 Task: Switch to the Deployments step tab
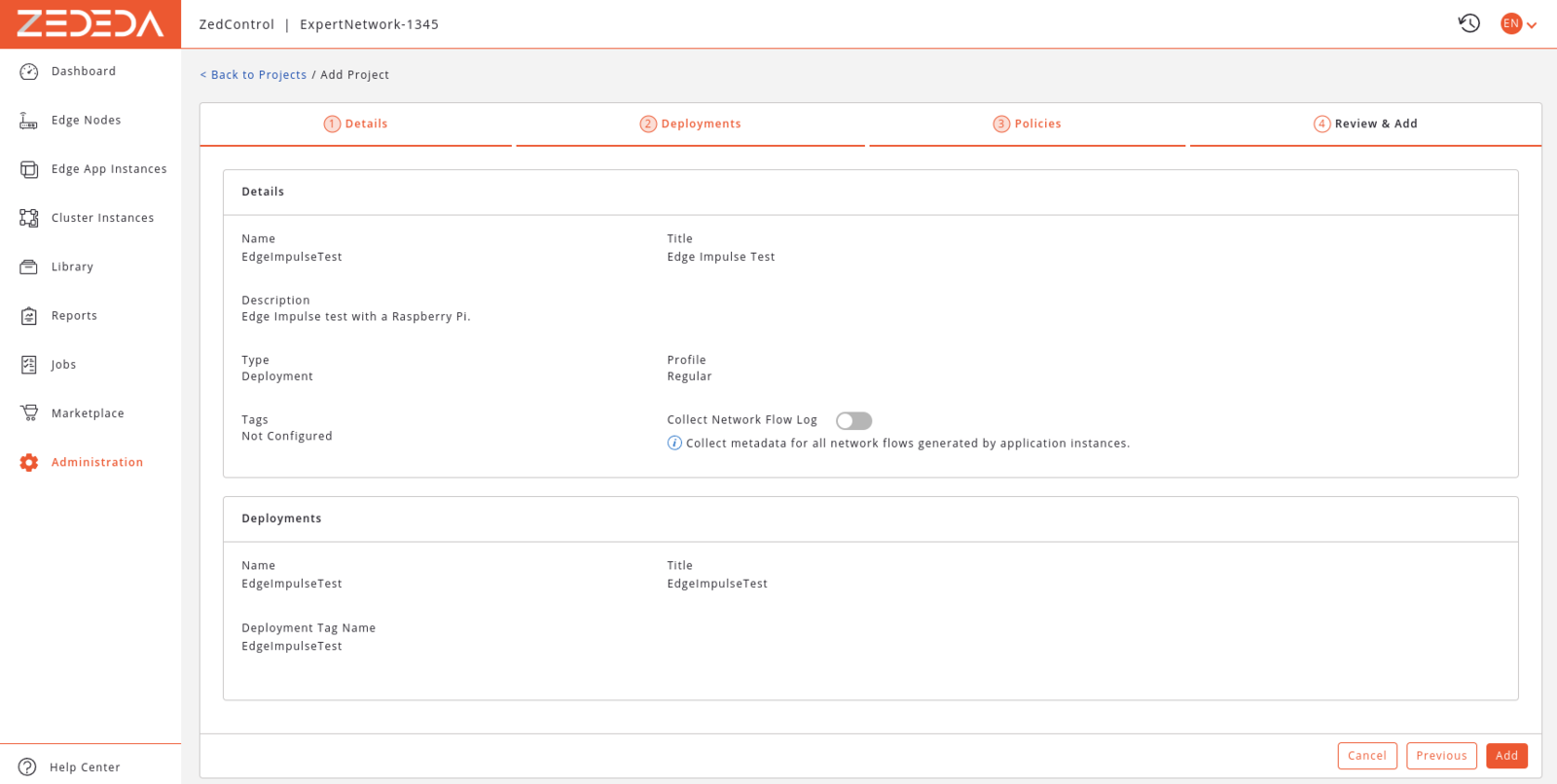tap(691, 125)
